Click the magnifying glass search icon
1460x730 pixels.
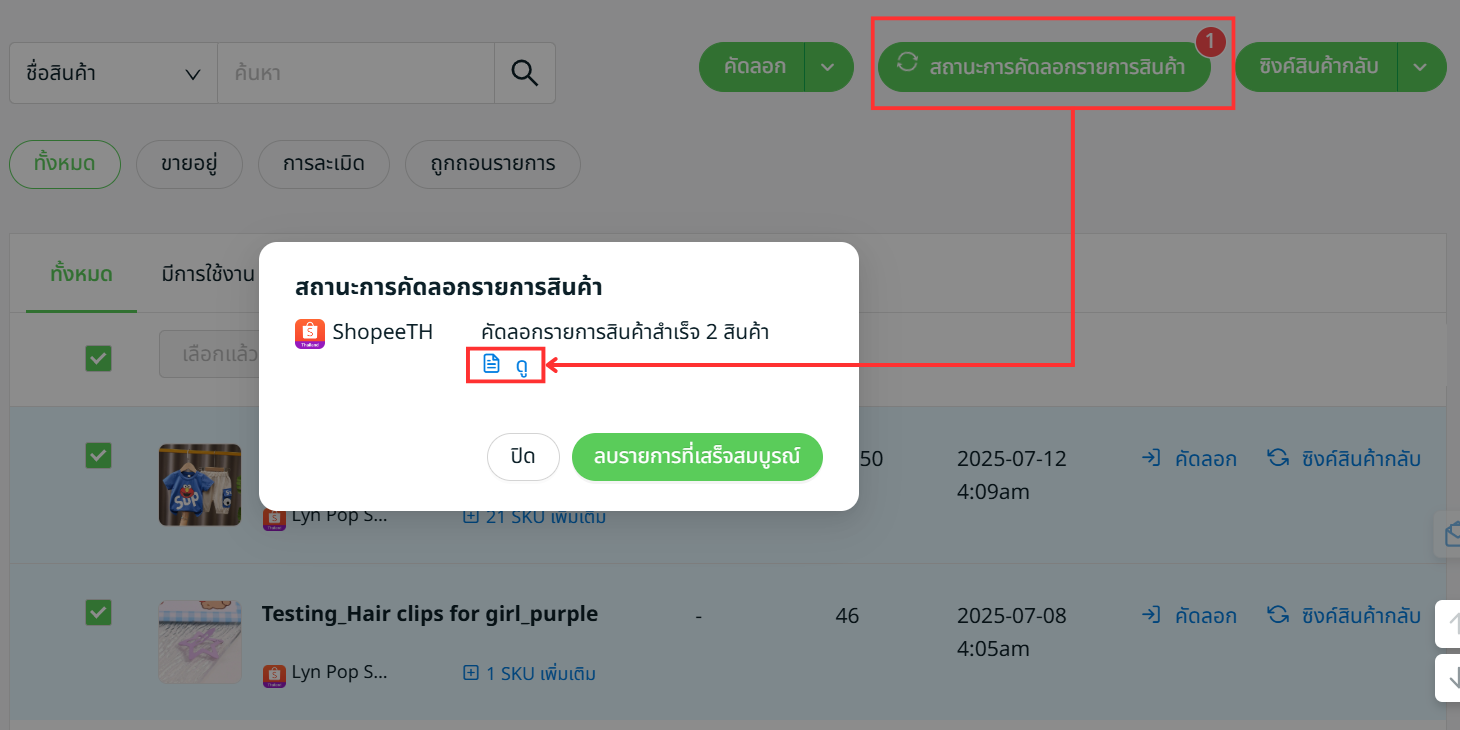click(525, 72)
